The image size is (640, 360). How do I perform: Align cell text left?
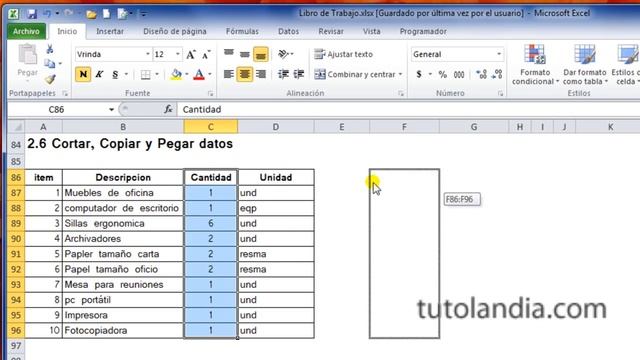pos(229,74)
